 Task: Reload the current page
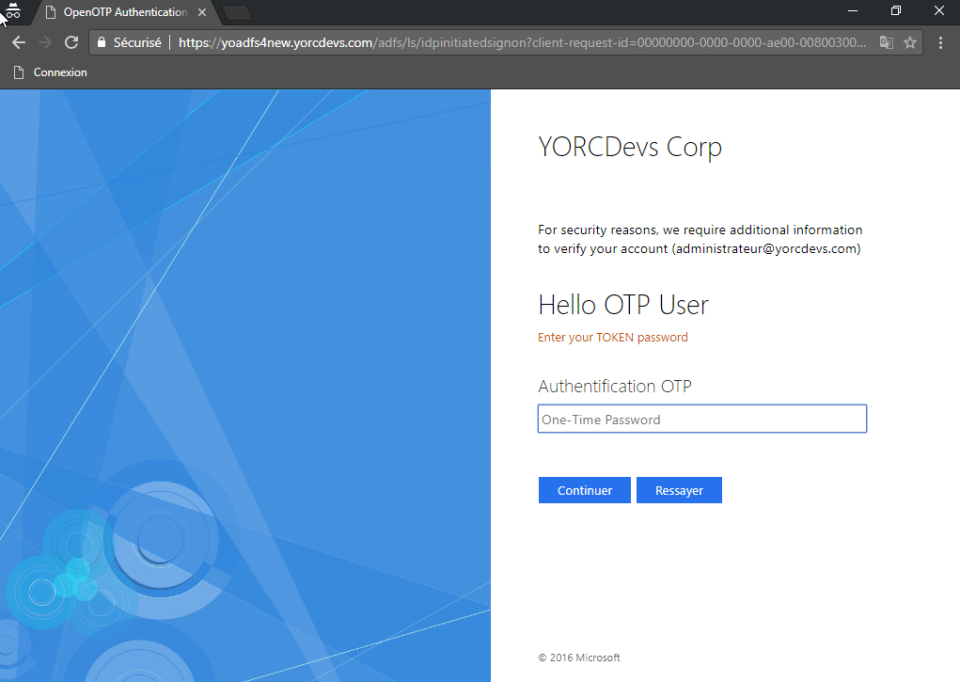coord(72,42)
